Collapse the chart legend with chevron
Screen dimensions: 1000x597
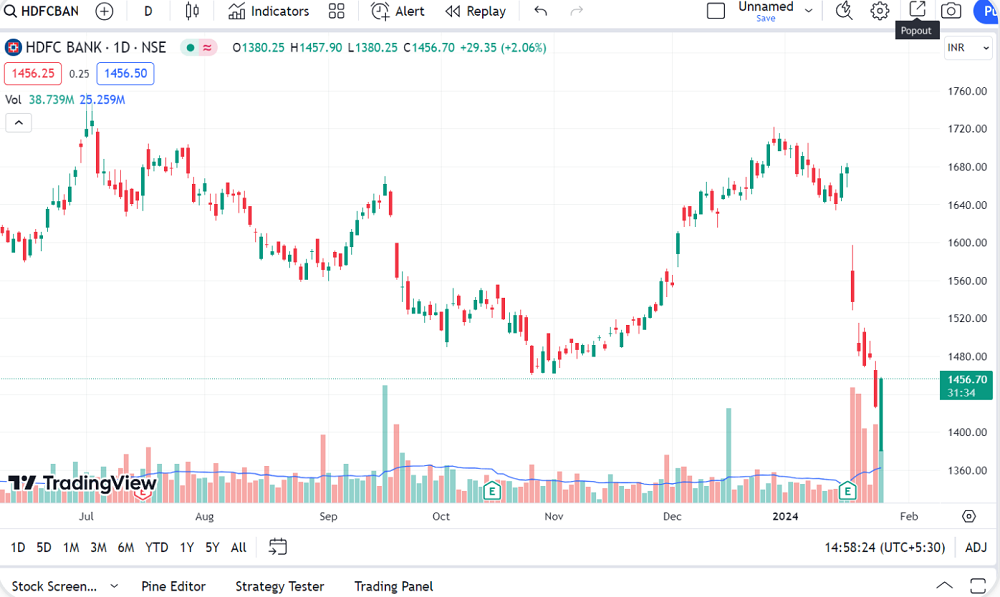(18, 123)
